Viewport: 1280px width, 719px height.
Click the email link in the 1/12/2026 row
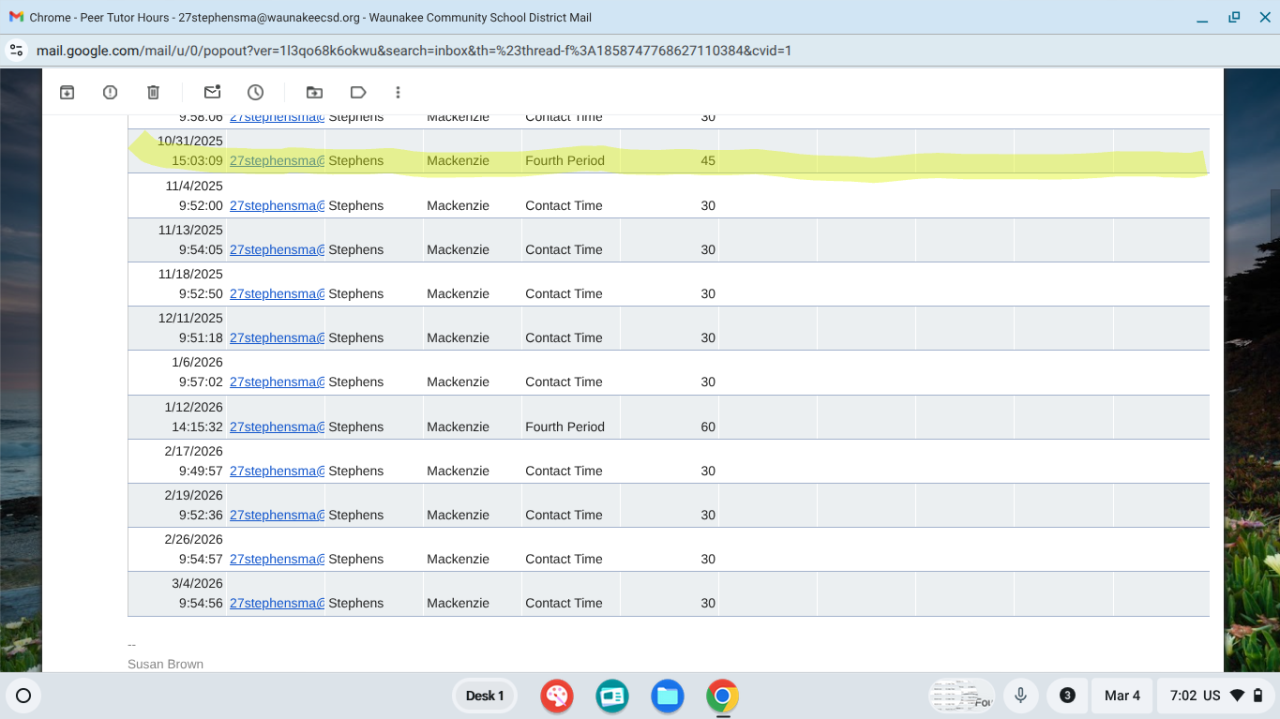click(276, 427)
